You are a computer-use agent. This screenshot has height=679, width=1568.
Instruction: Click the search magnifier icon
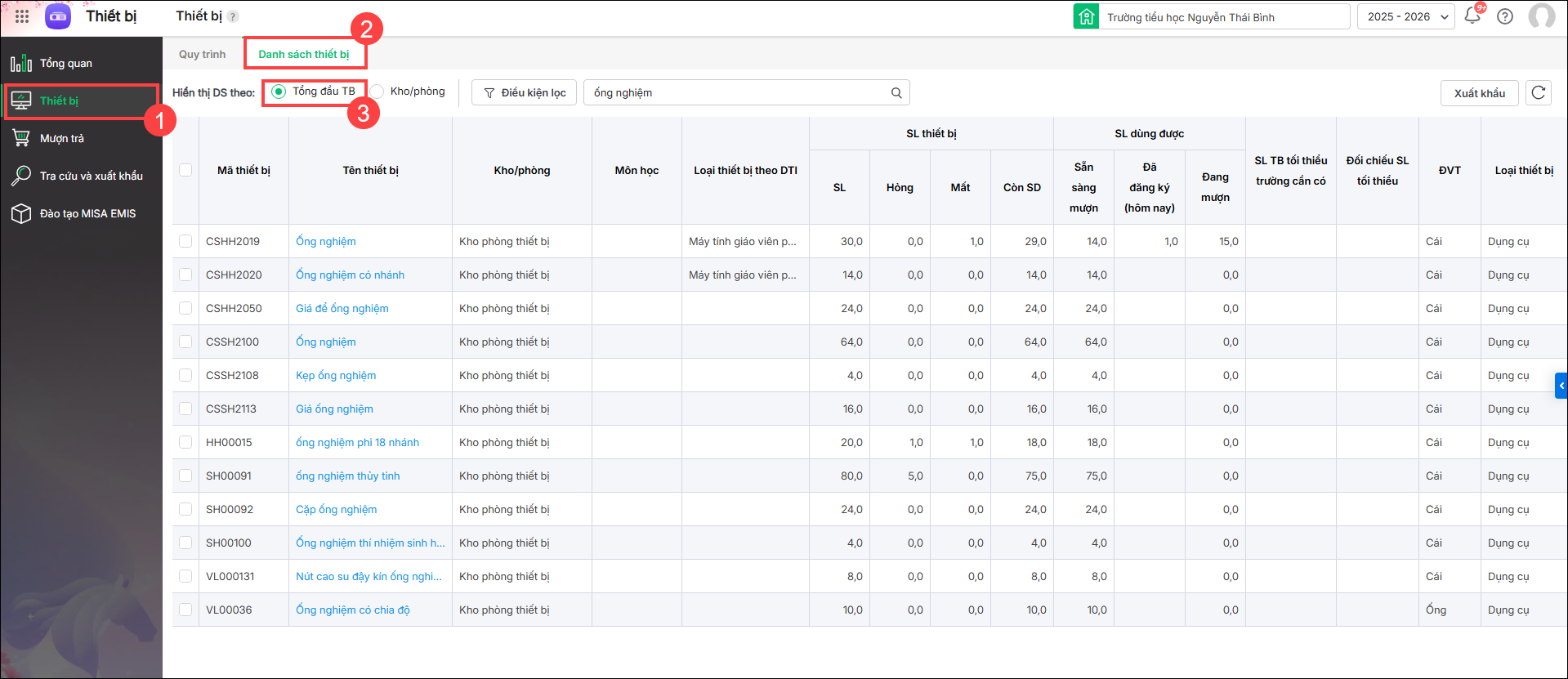point(896,93)
